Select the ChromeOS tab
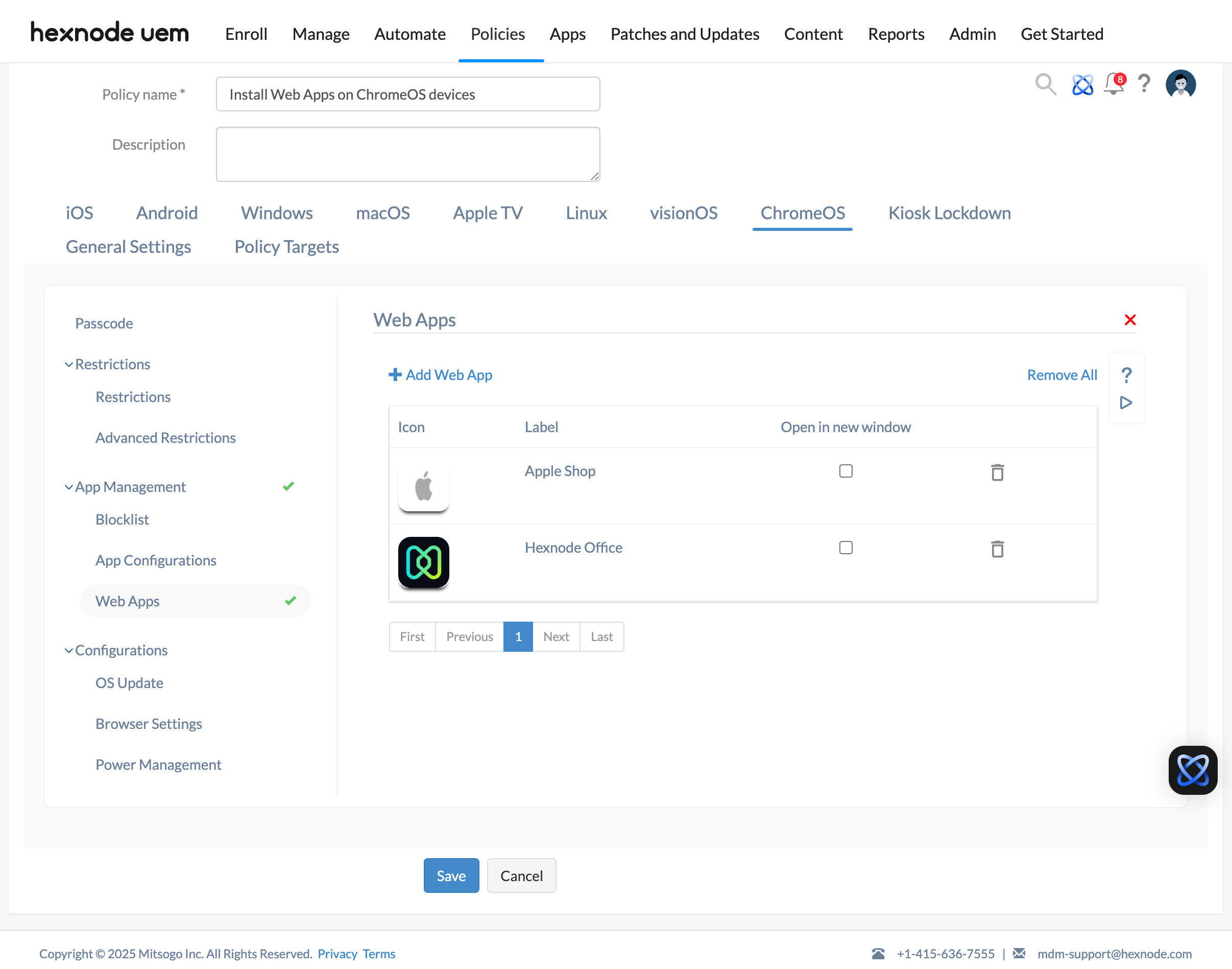Image resolution: width=1232 pixels, height=969 pixels. click(802, 212)
